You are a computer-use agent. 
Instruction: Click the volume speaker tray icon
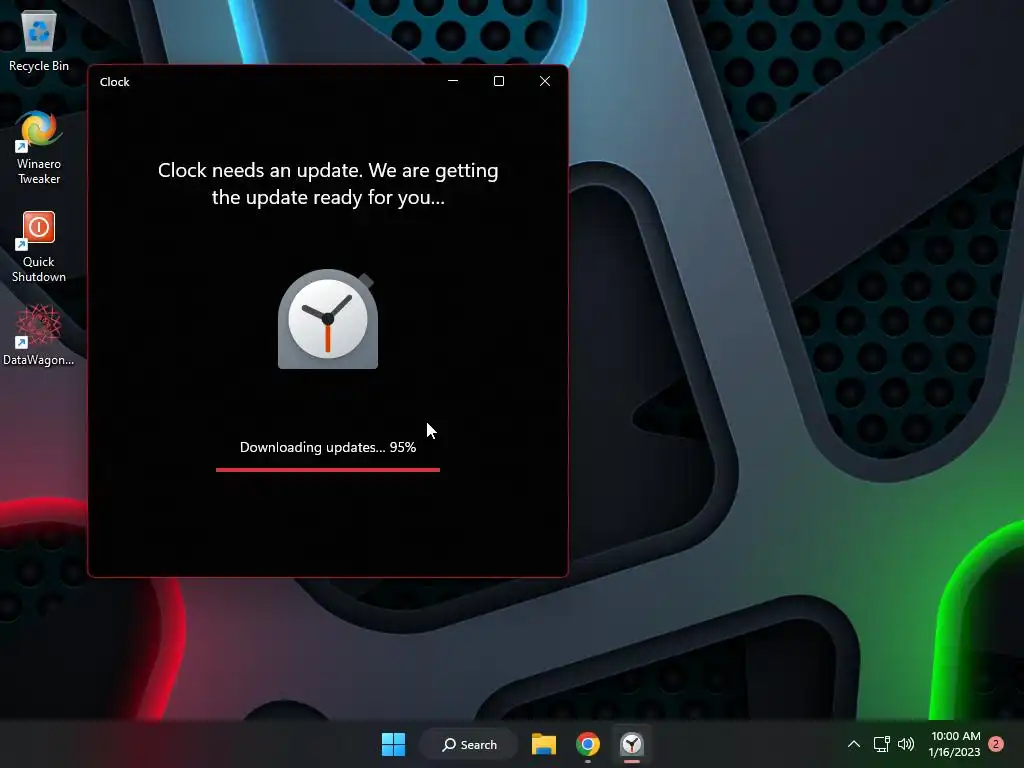(x=906, y=744)
